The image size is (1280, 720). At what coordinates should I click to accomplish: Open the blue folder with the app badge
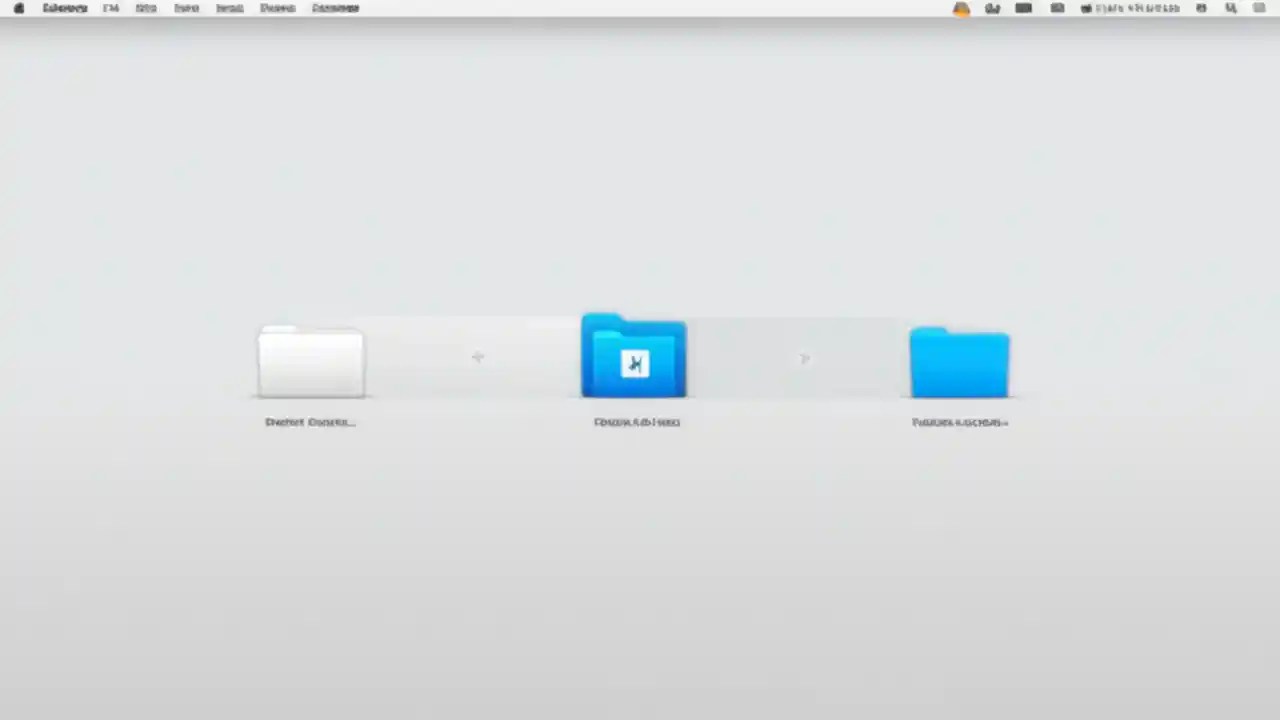pyautogui.click(x=633, y=360)
